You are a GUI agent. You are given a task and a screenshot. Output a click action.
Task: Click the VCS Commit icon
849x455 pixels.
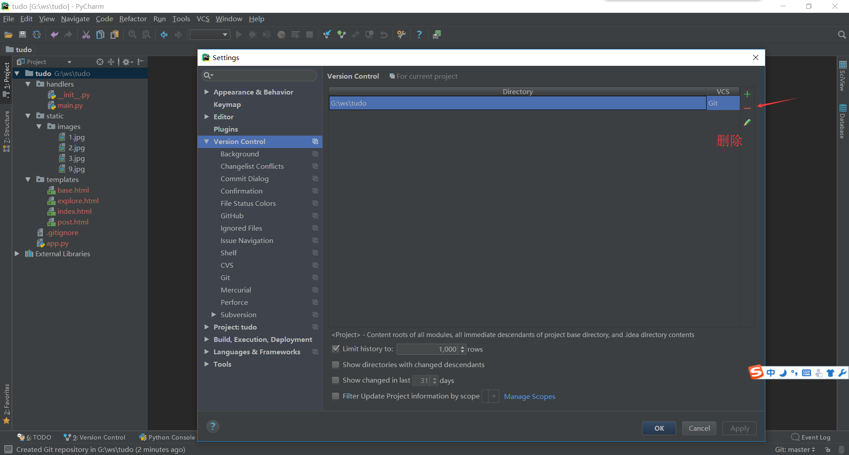(341, 35)
